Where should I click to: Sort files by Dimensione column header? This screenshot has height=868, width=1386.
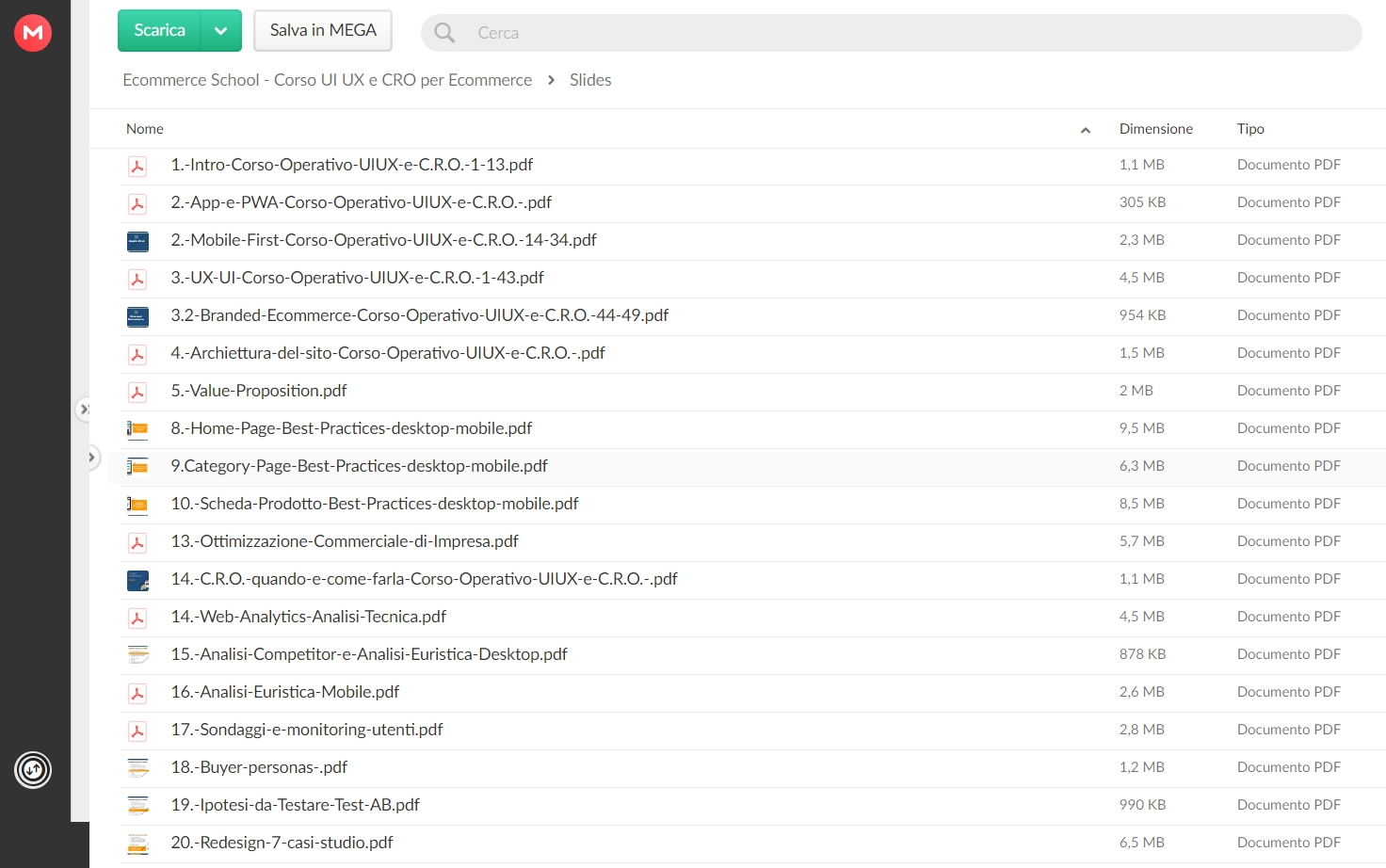point(1155,129)
